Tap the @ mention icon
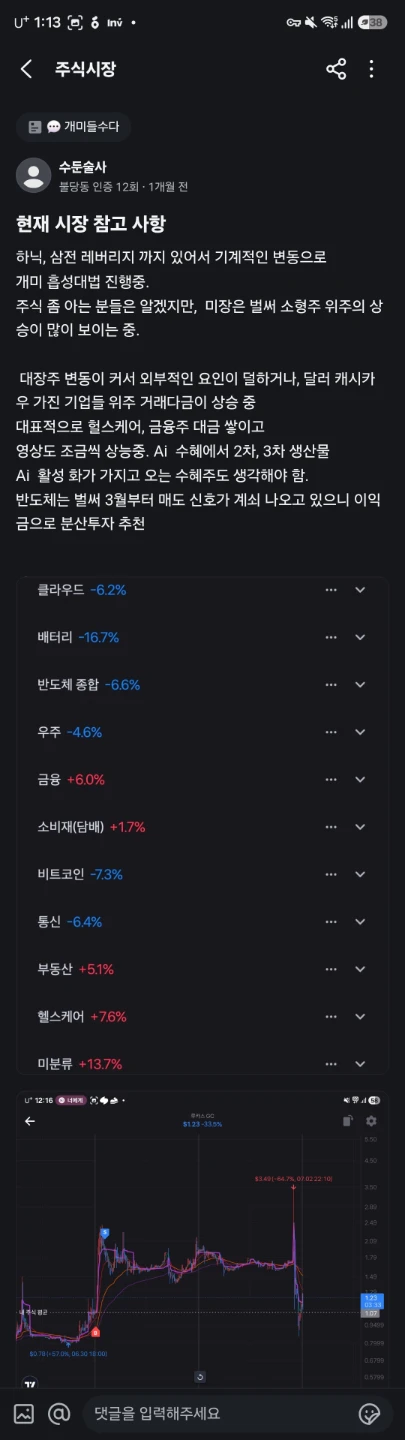Image resolution: width=405 pixels, height=1440 pixels. tap(59, 1414)
